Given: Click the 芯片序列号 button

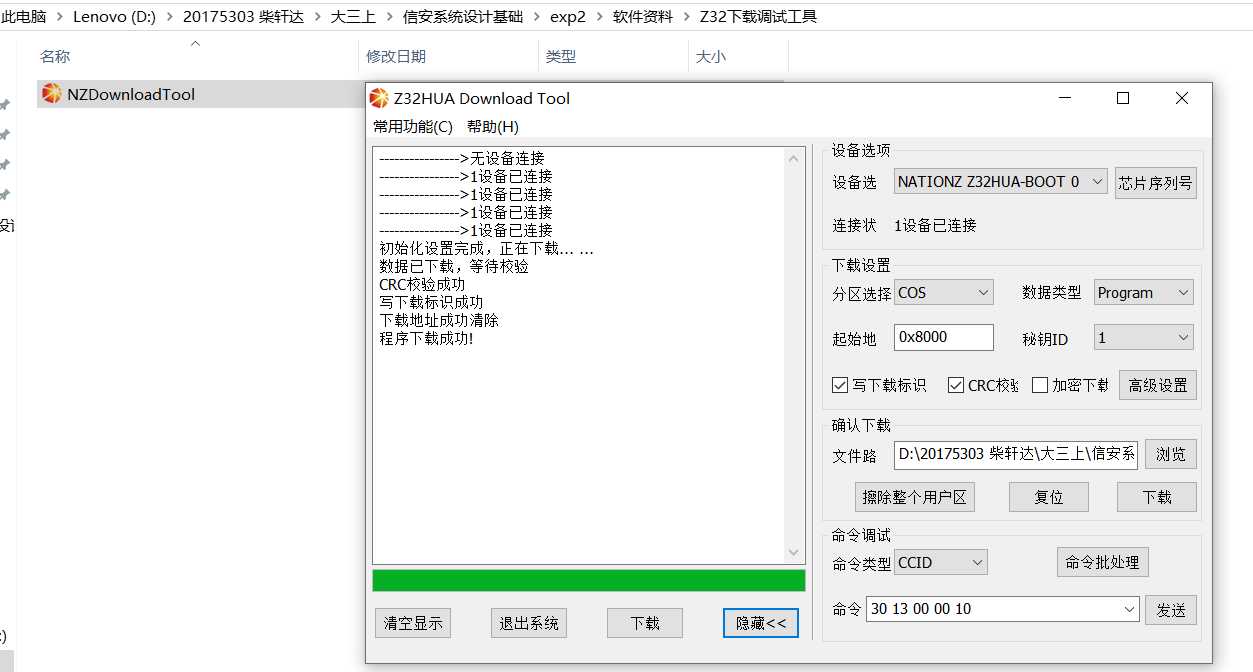Looking at the screenshot, I should (x=1156, y=183).
